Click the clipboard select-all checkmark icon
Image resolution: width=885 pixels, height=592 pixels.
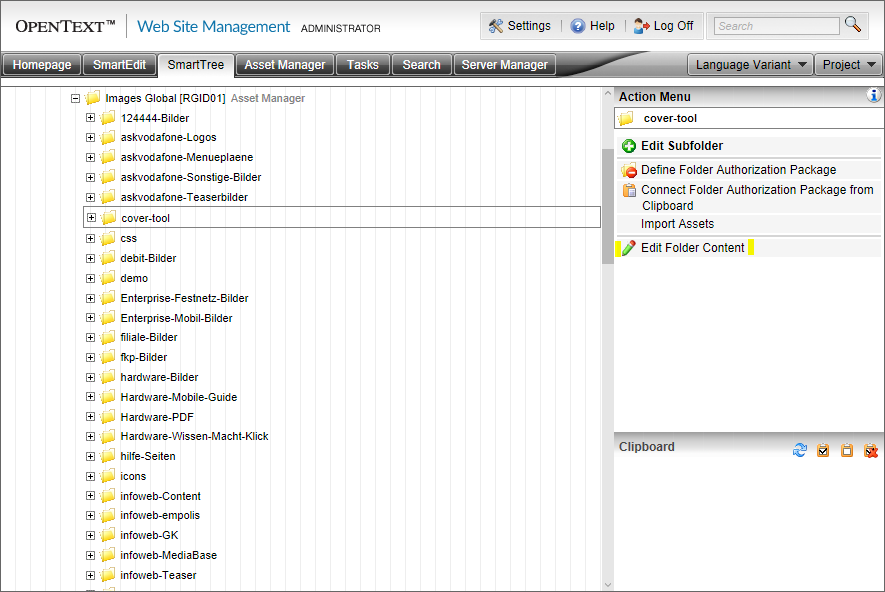coord(823,450)
